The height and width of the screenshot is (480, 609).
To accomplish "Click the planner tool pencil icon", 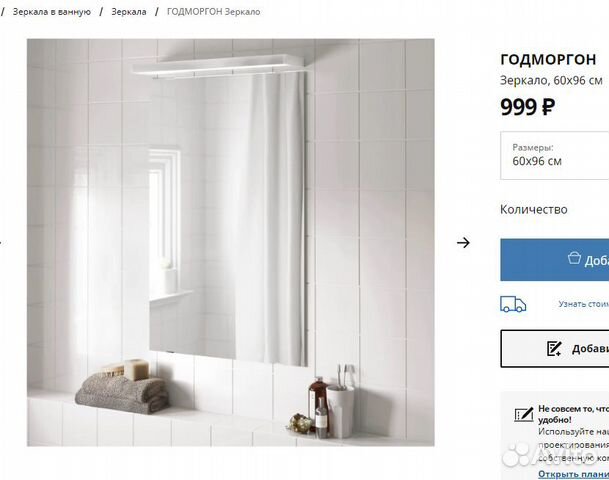I will 524,415.
